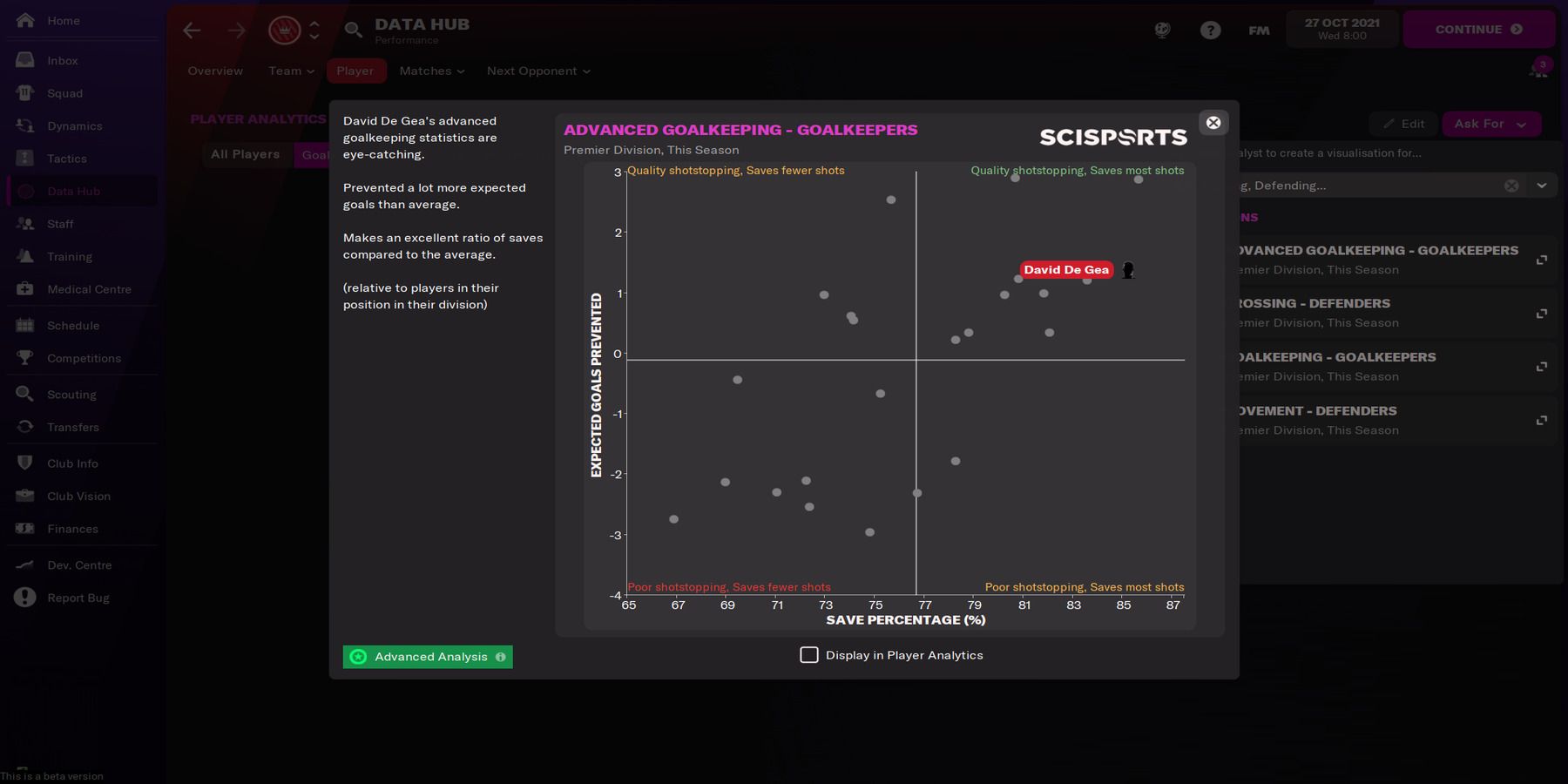Expand the Movement - Defenders visualisation
The image size is (1568, 784).
1541,421
